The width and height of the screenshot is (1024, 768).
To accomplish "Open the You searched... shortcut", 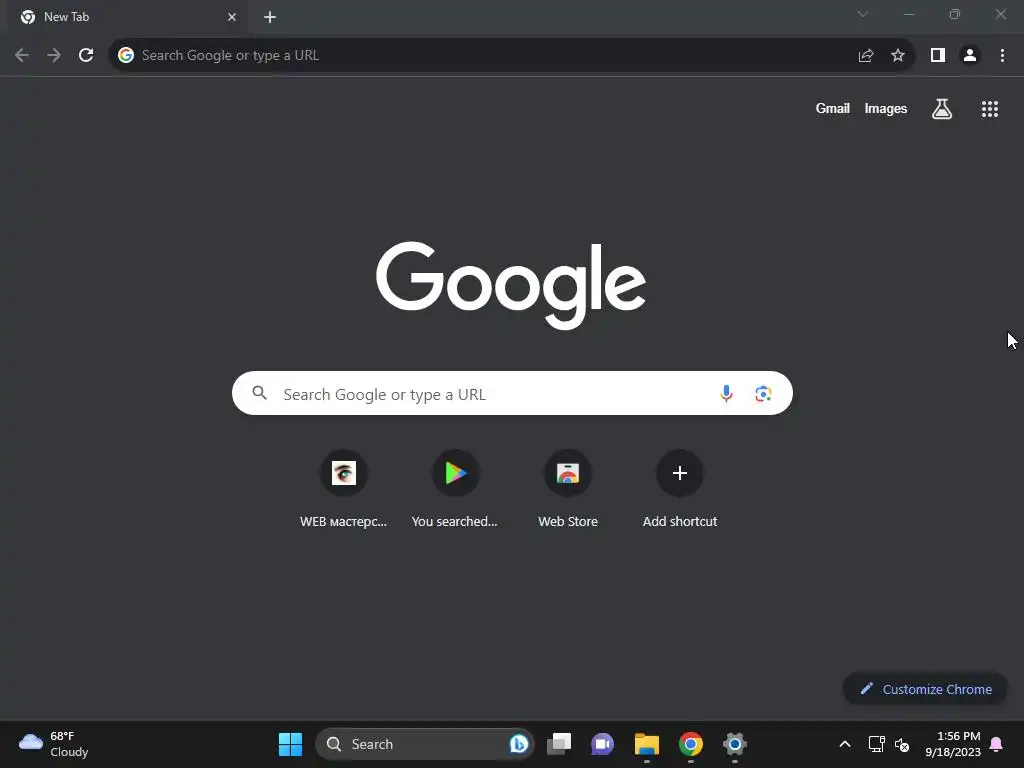I will (x=455, y=488).
